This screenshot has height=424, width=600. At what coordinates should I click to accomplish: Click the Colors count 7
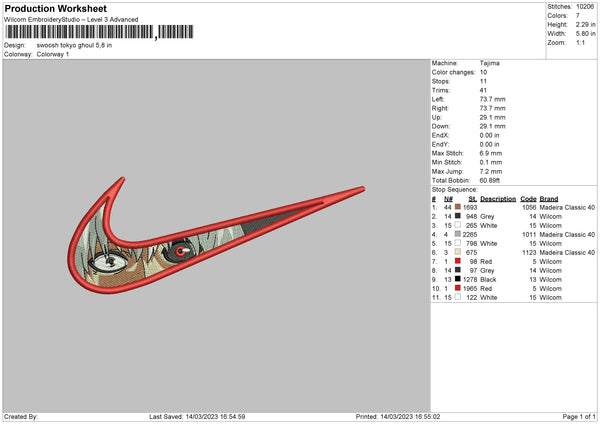coord(578,16)
